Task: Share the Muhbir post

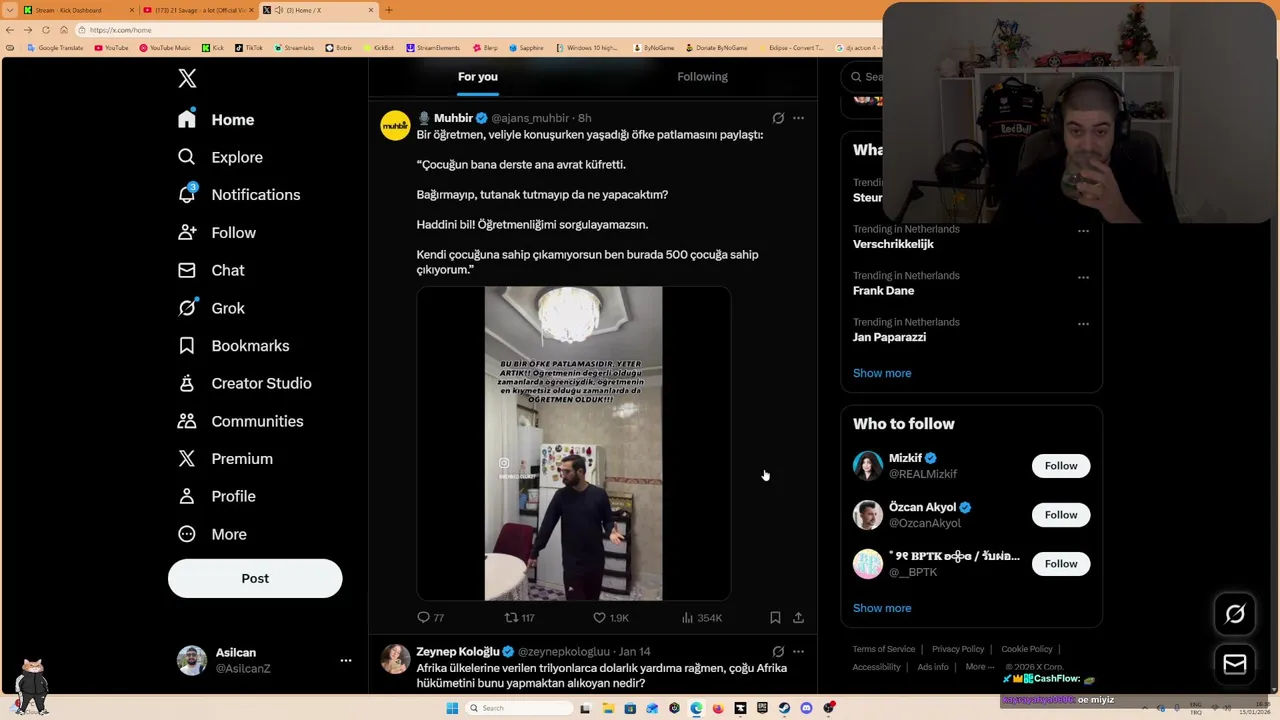Action: 798,618
